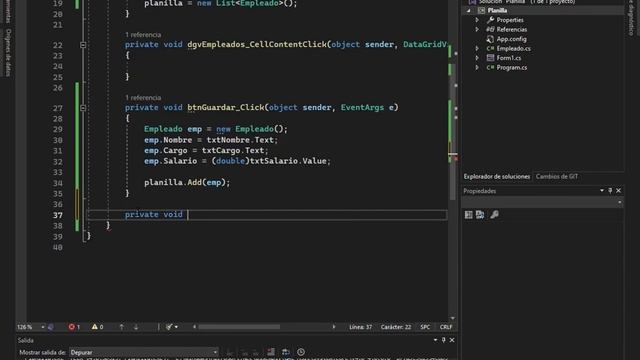The width and height of the screenshot is (640, 360).
Task: Open the Propiedades window options arrow
Action: coord(602,191)
